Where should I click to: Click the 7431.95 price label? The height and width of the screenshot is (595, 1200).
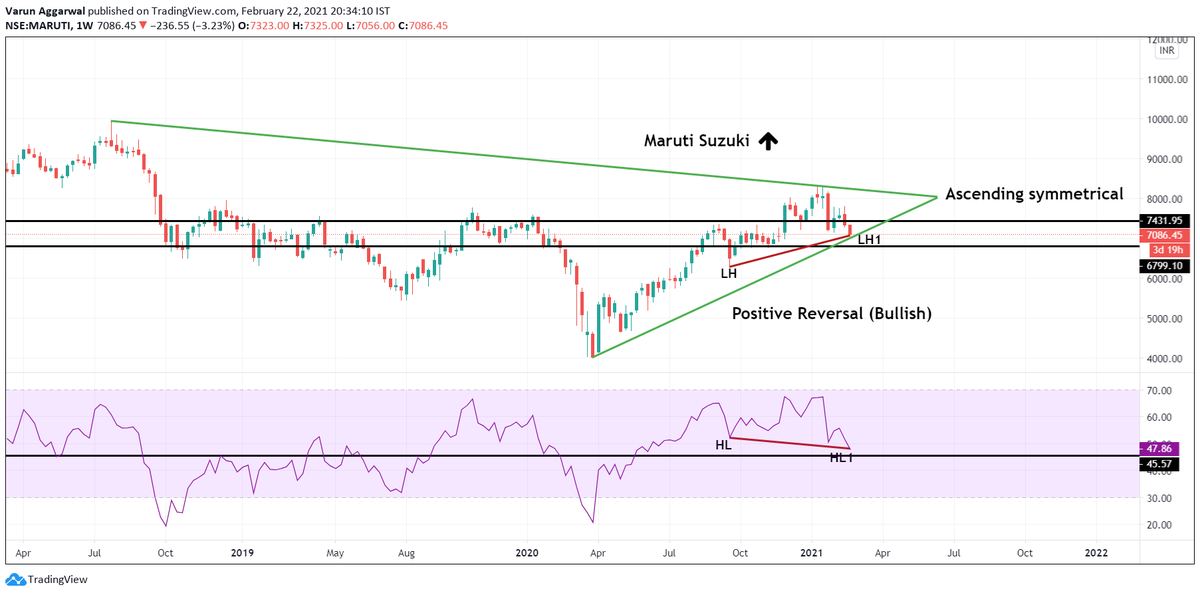coord(1163,220)
